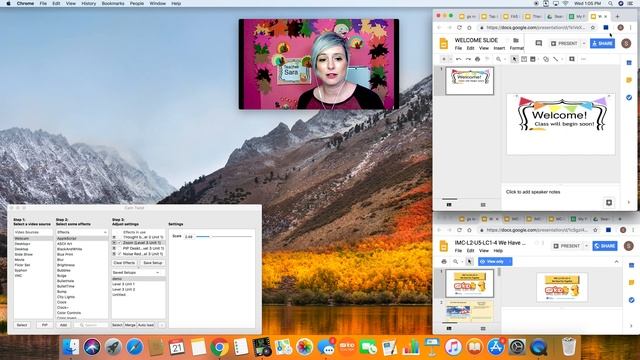Click the Merge button under Saved Setups
The image size is (640, 360).
[x=130, y=325]
